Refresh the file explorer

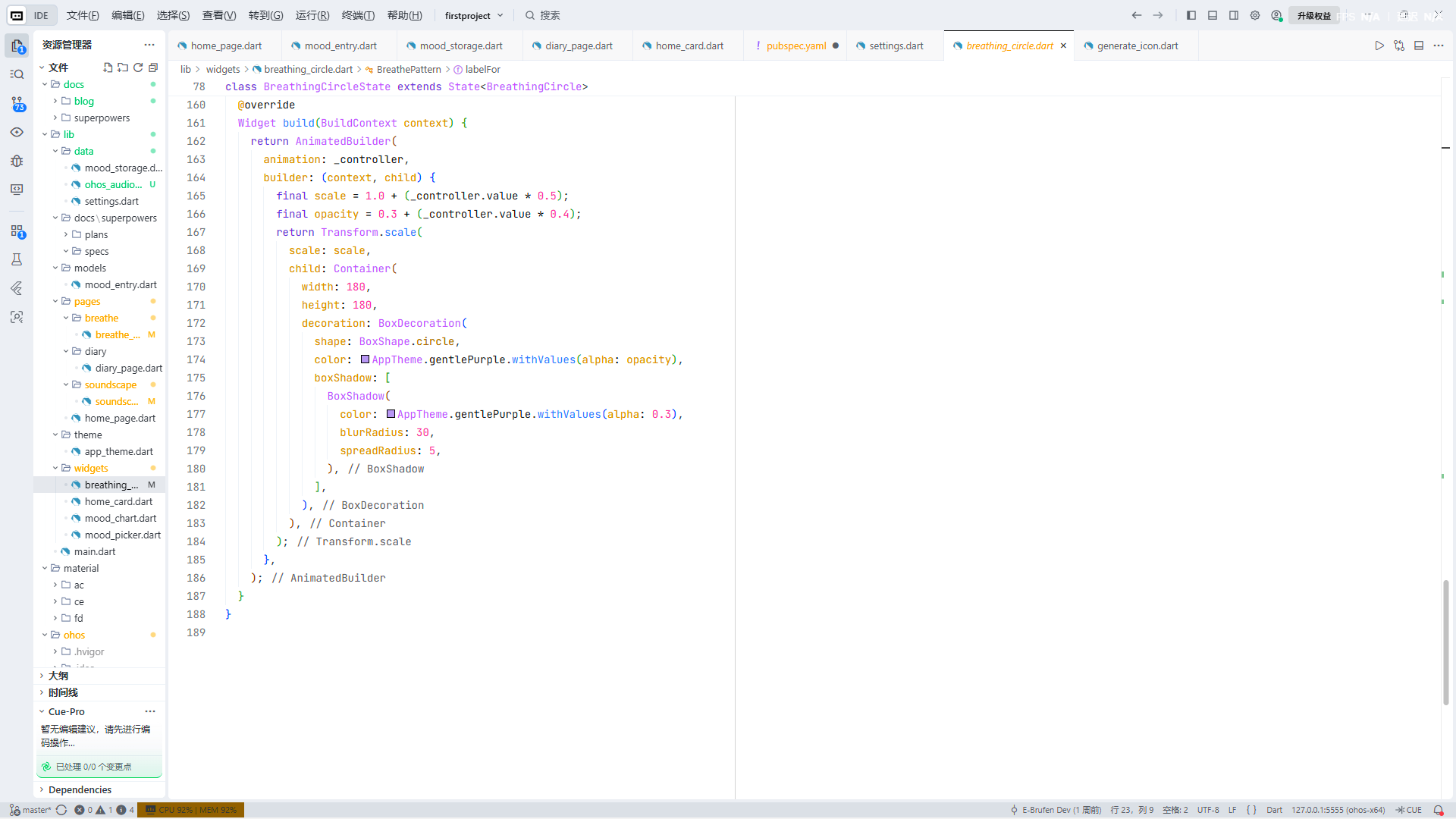tap(138, 67)
